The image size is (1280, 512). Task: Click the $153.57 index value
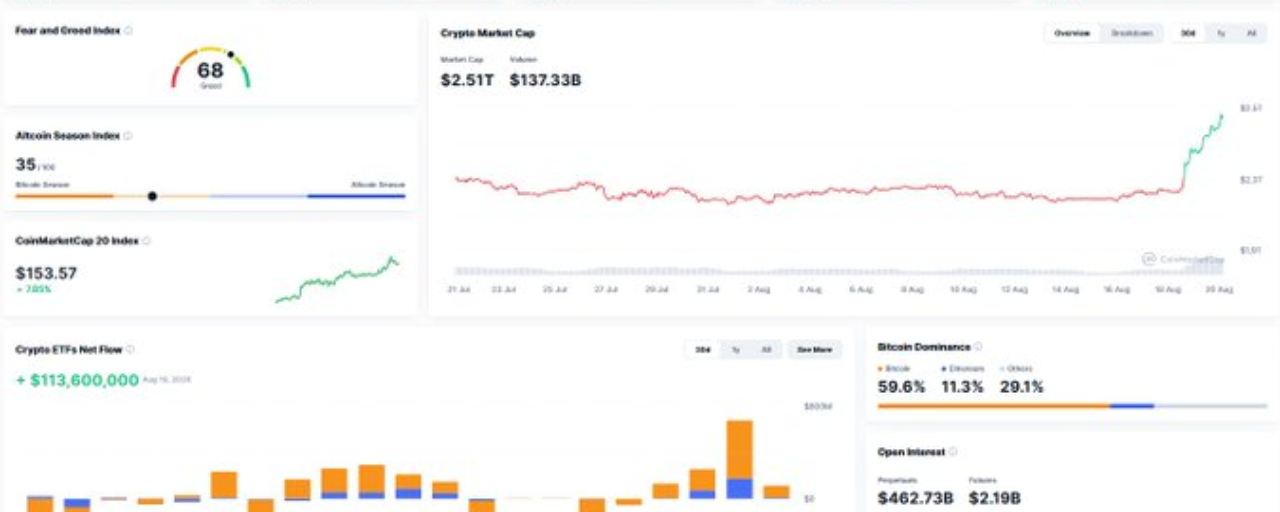pos(46,273)
